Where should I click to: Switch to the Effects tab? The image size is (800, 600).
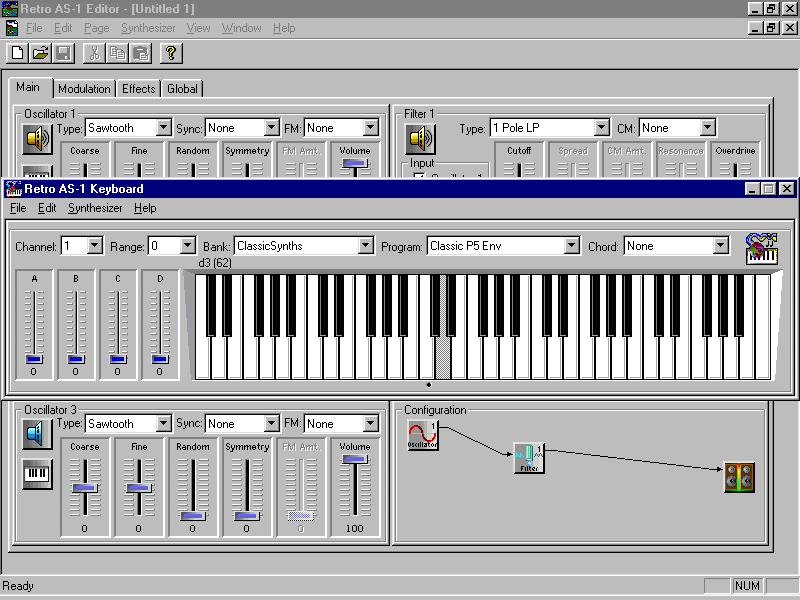click(x=138, y=89)
